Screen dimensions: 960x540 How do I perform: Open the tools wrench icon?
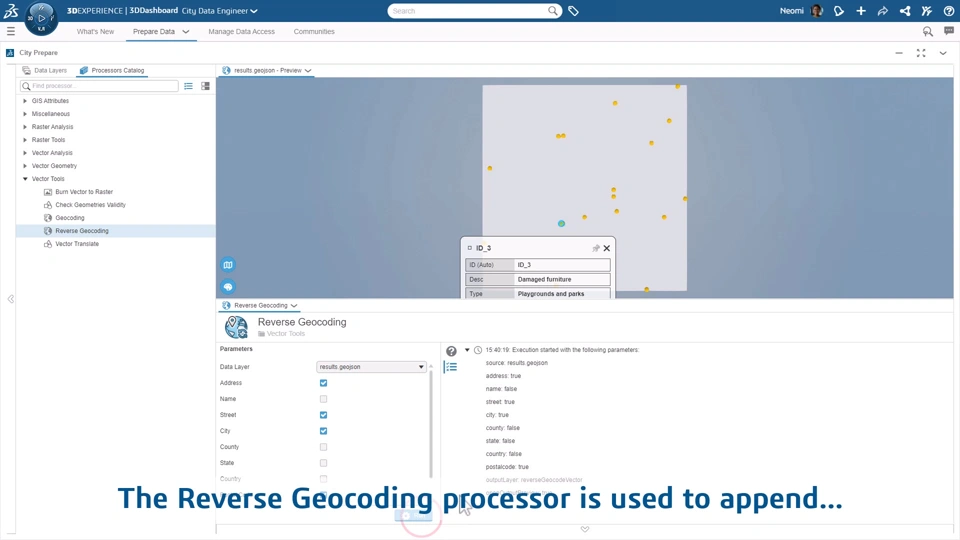927,10
